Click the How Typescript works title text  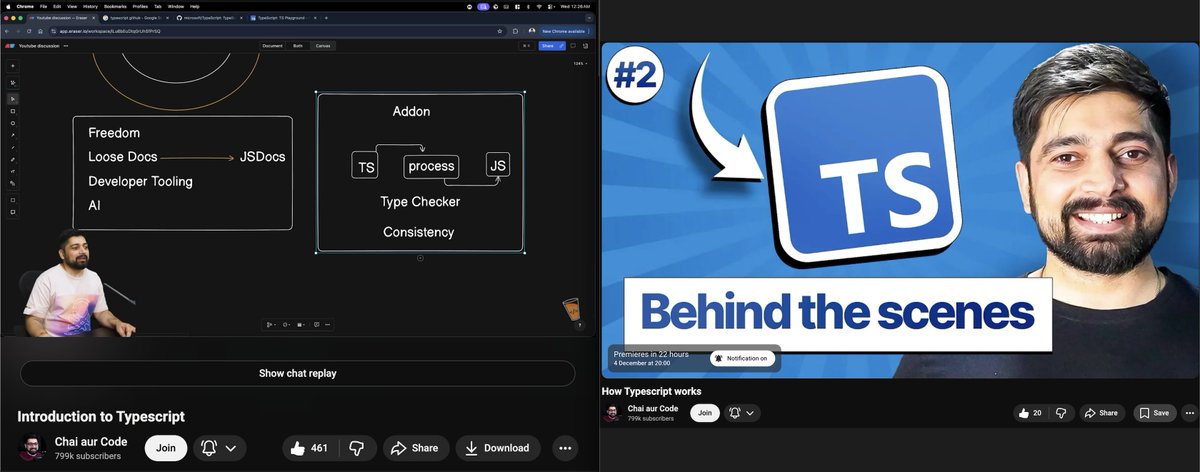coord(651,391)
